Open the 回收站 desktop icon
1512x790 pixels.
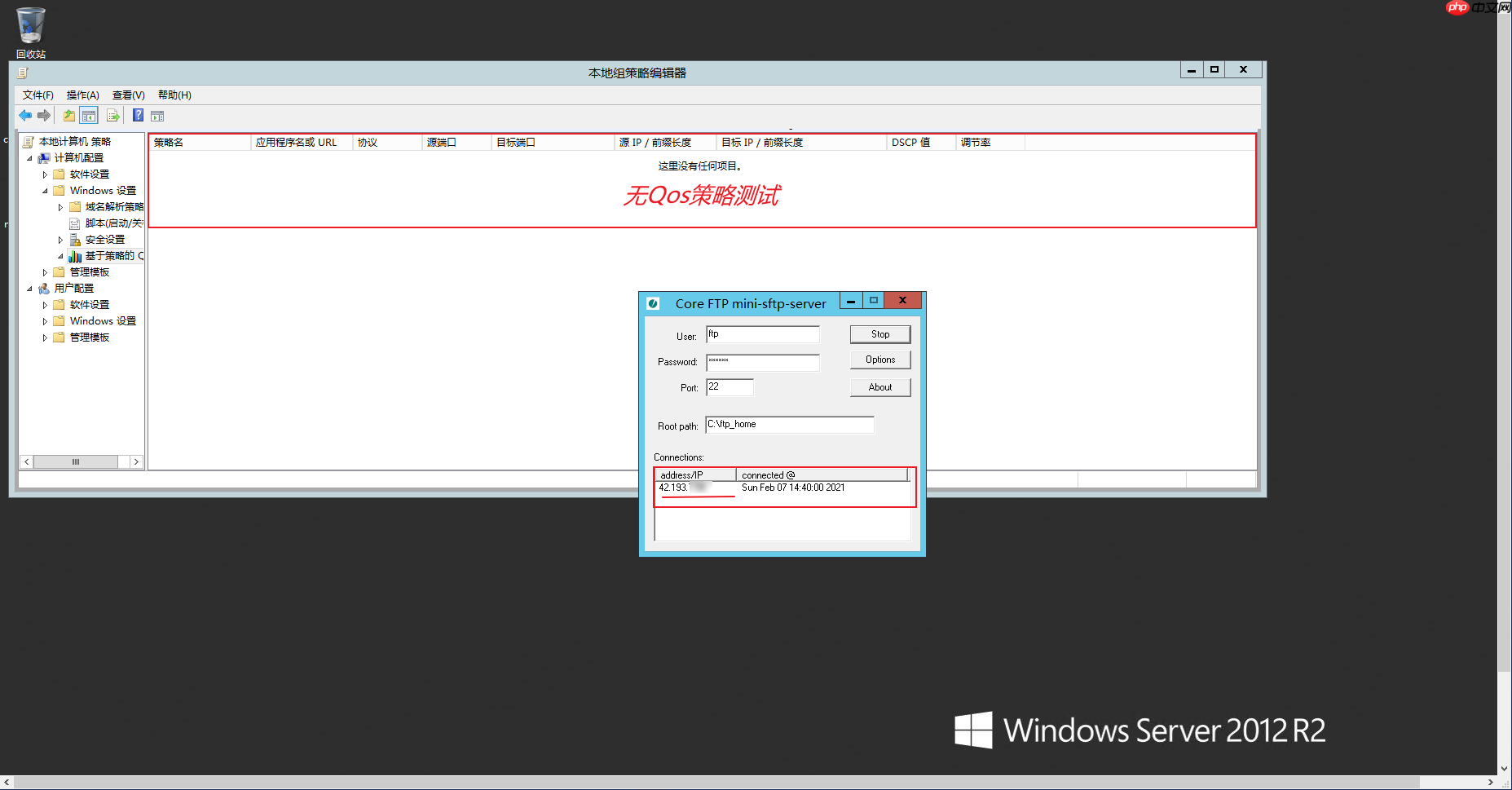30,24
